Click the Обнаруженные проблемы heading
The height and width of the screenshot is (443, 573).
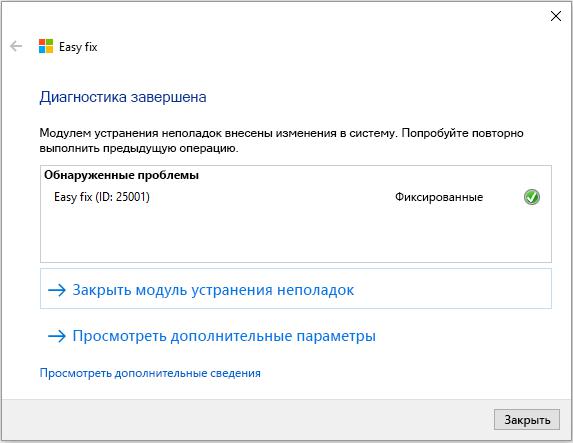121,175
